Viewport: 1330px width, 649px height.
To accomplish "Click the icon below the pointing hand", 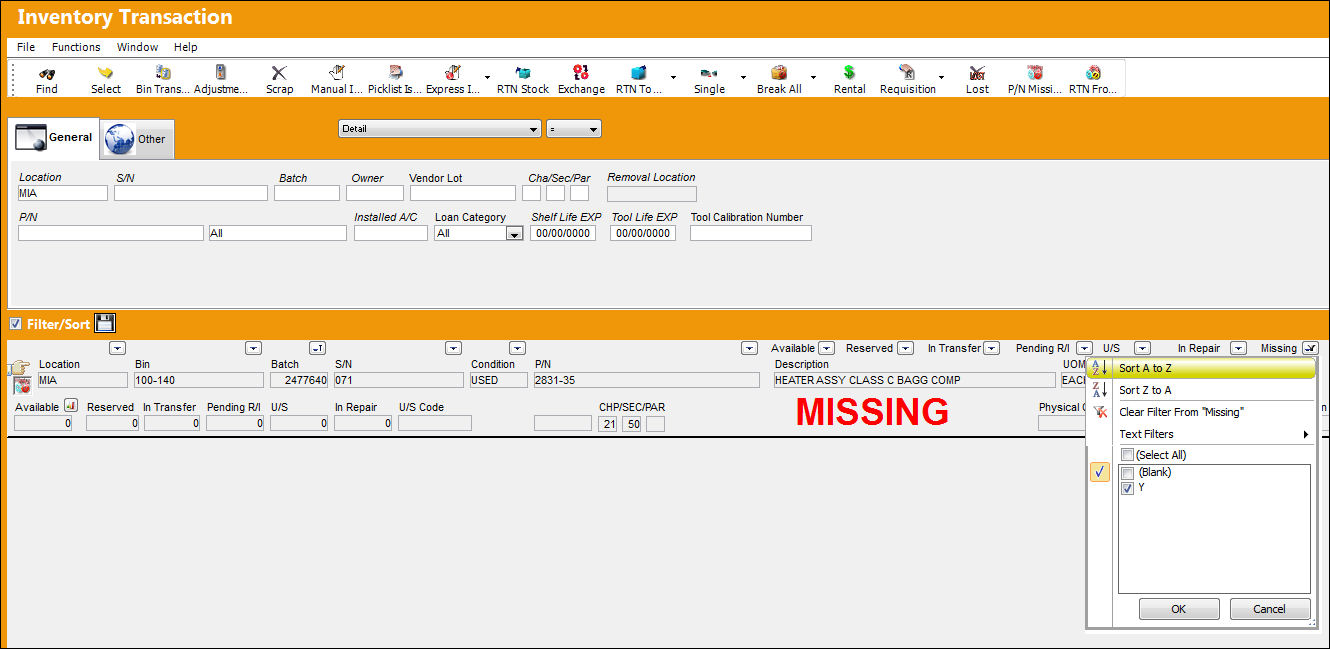I will point(22,387).
